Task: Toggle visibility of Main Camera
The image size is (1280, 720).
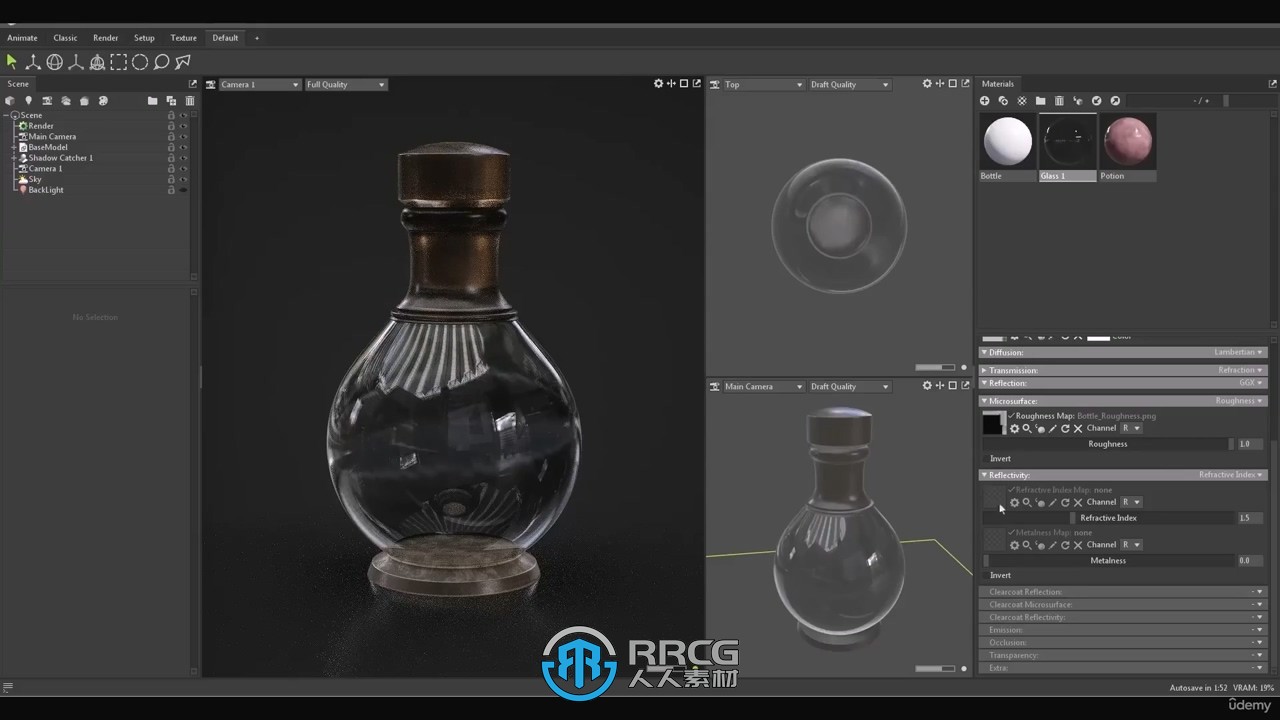Action: 183,137
